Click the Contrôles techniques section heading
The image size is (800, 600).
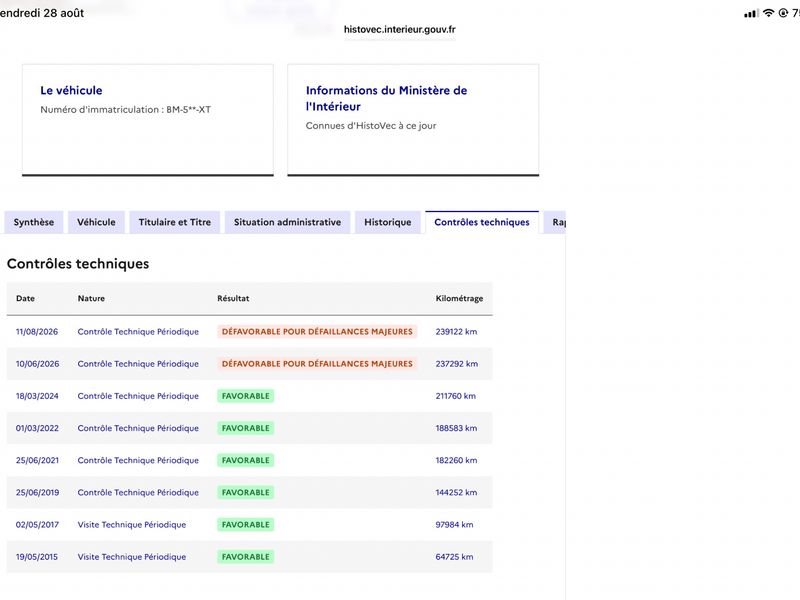click(x=78, y=264)
